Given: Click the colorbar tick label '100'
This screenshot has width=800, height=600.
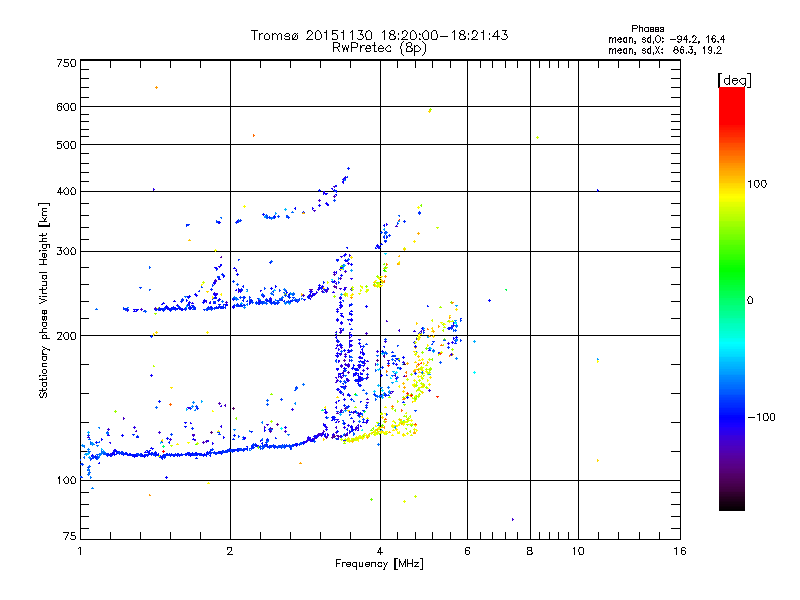Looking at the screenshot, I should [x=757, y=184].
